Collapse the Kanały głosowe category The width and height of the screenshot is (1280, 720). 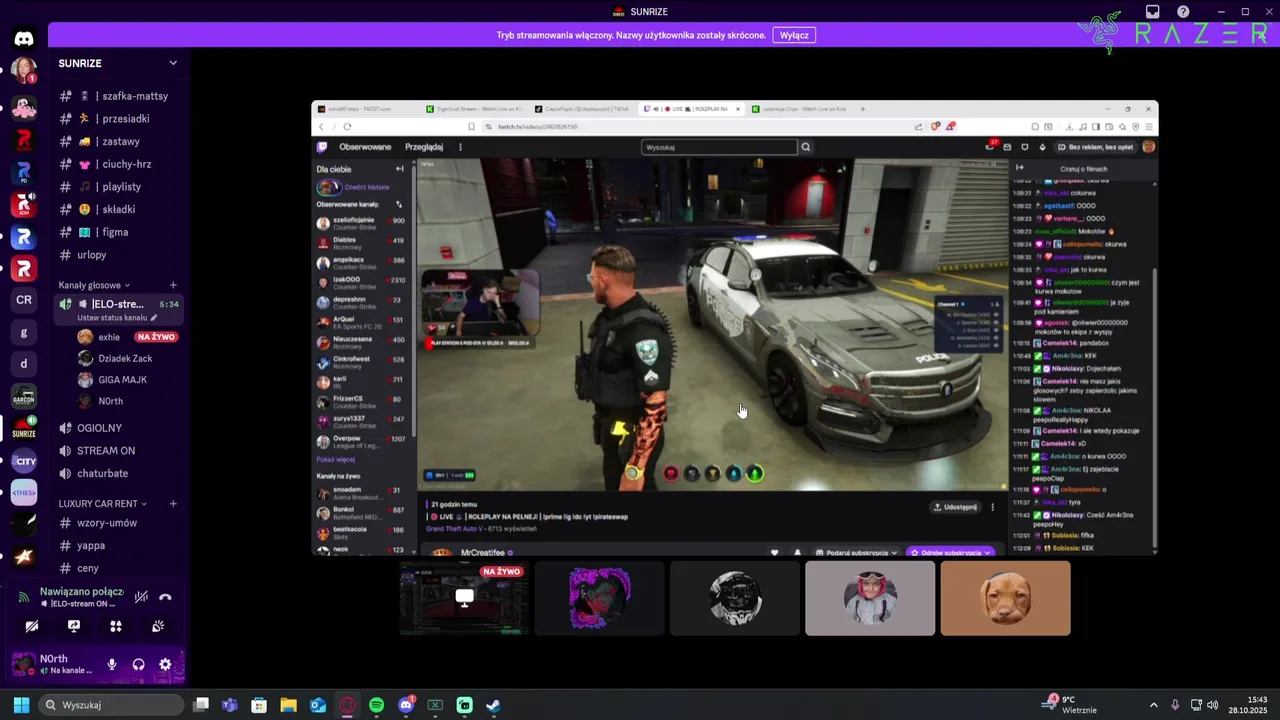94,285
